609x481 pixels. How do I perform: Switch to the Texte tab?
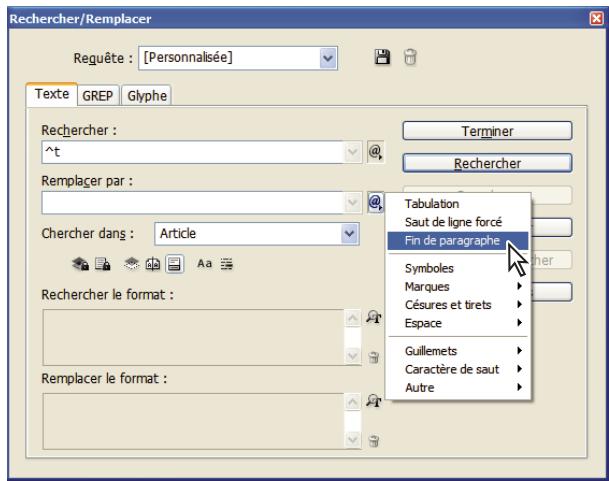point(52,94)
